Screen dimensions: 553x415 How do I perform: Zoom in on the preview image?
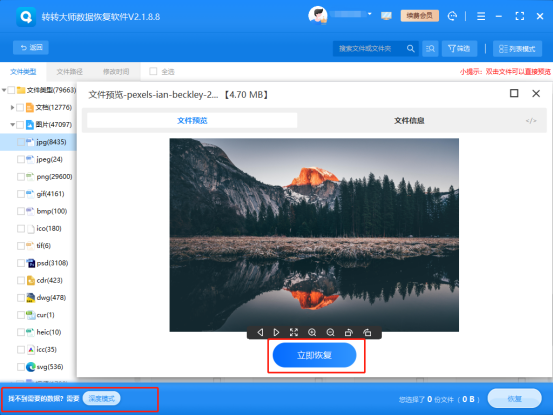pos(312,332)
